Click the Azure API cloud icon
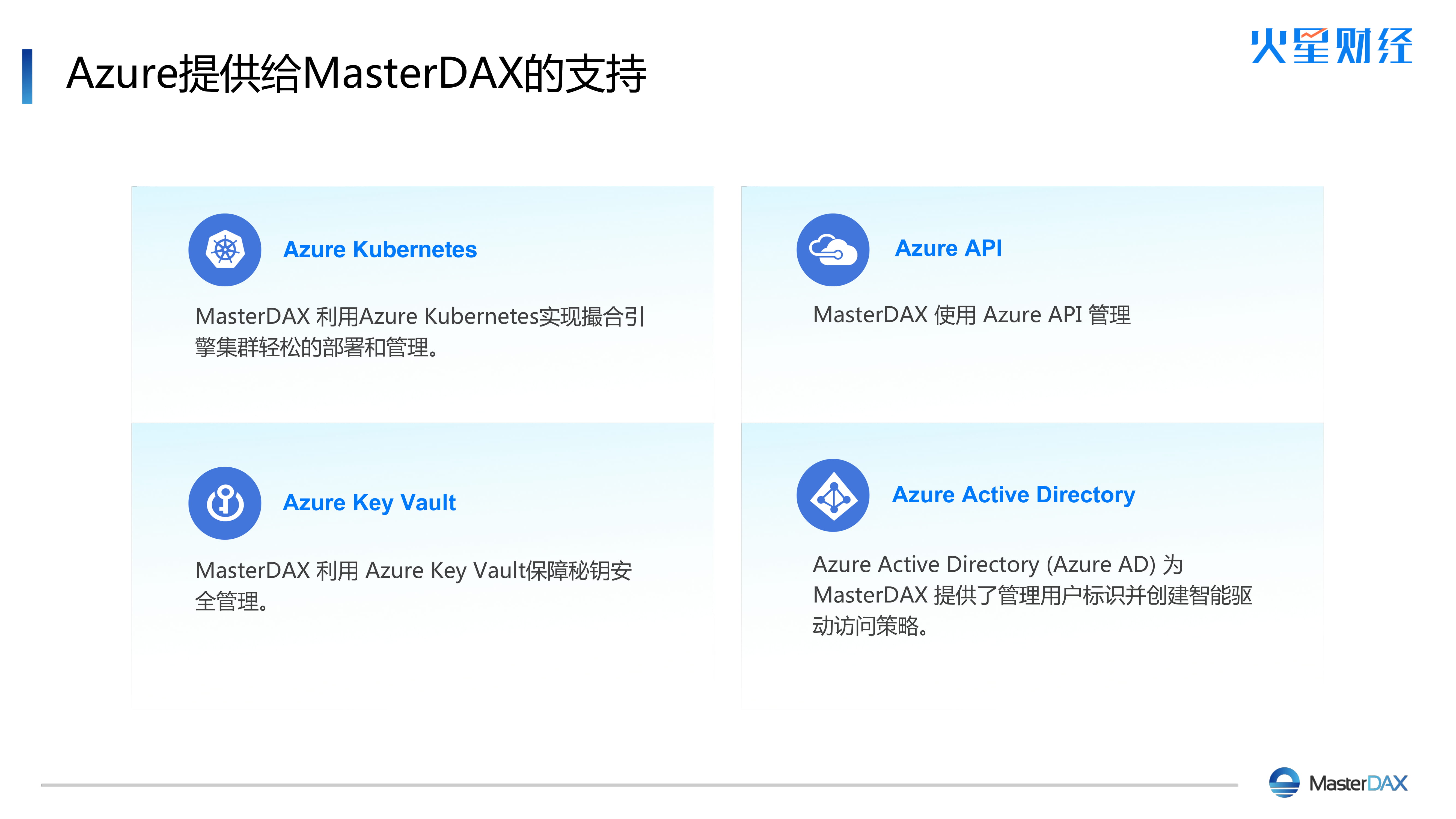 click(833, 250)
